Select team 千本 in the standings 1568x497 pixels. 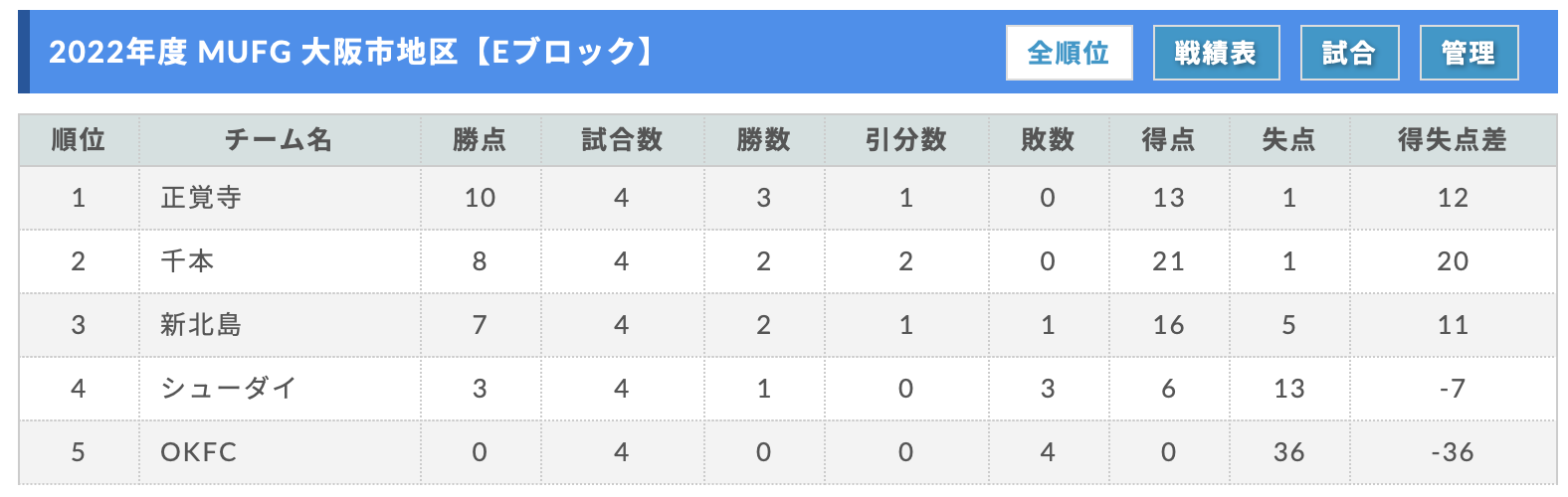point(187,261)
